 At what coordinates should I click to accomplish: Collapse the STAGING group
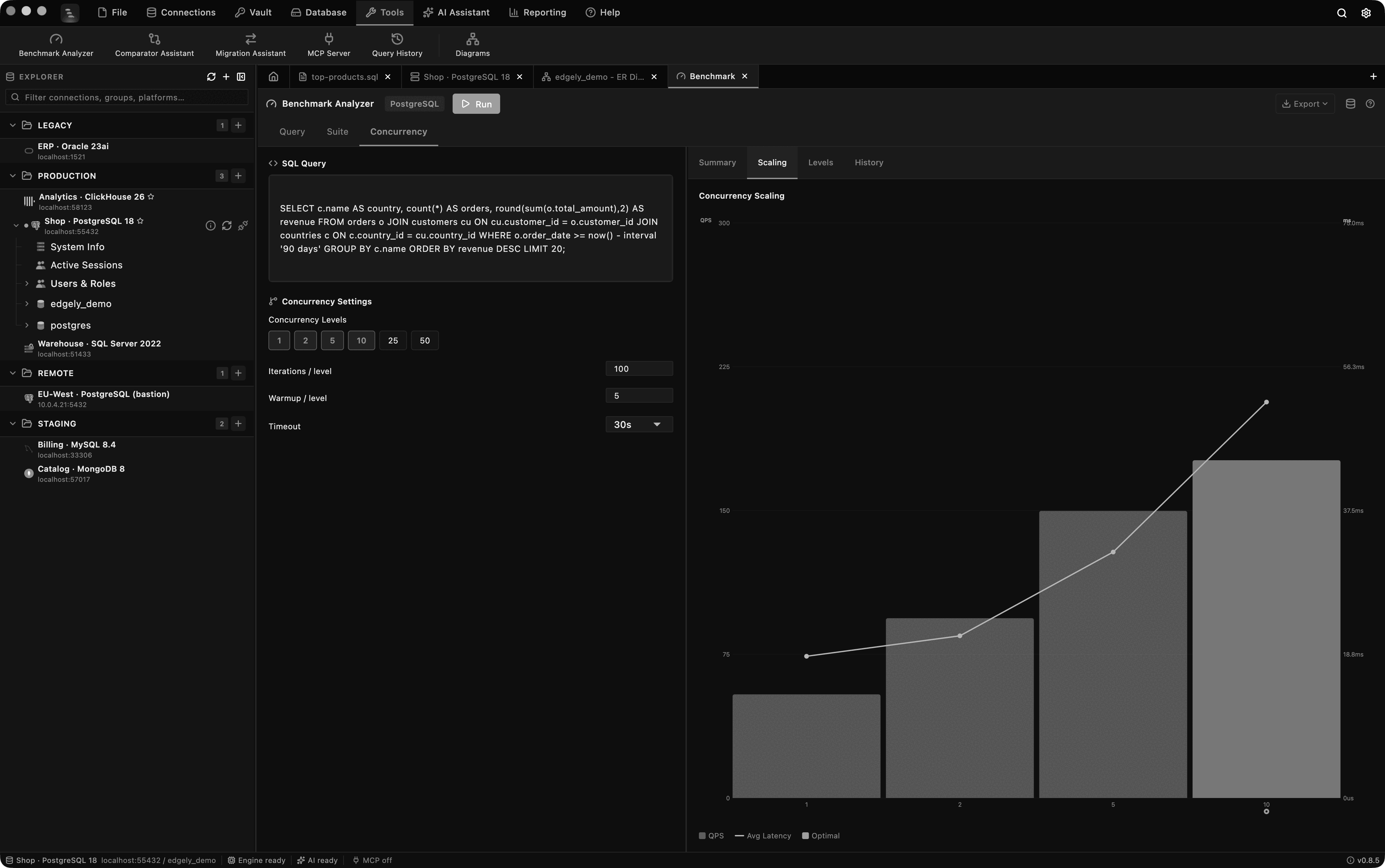tap(13, 424)
